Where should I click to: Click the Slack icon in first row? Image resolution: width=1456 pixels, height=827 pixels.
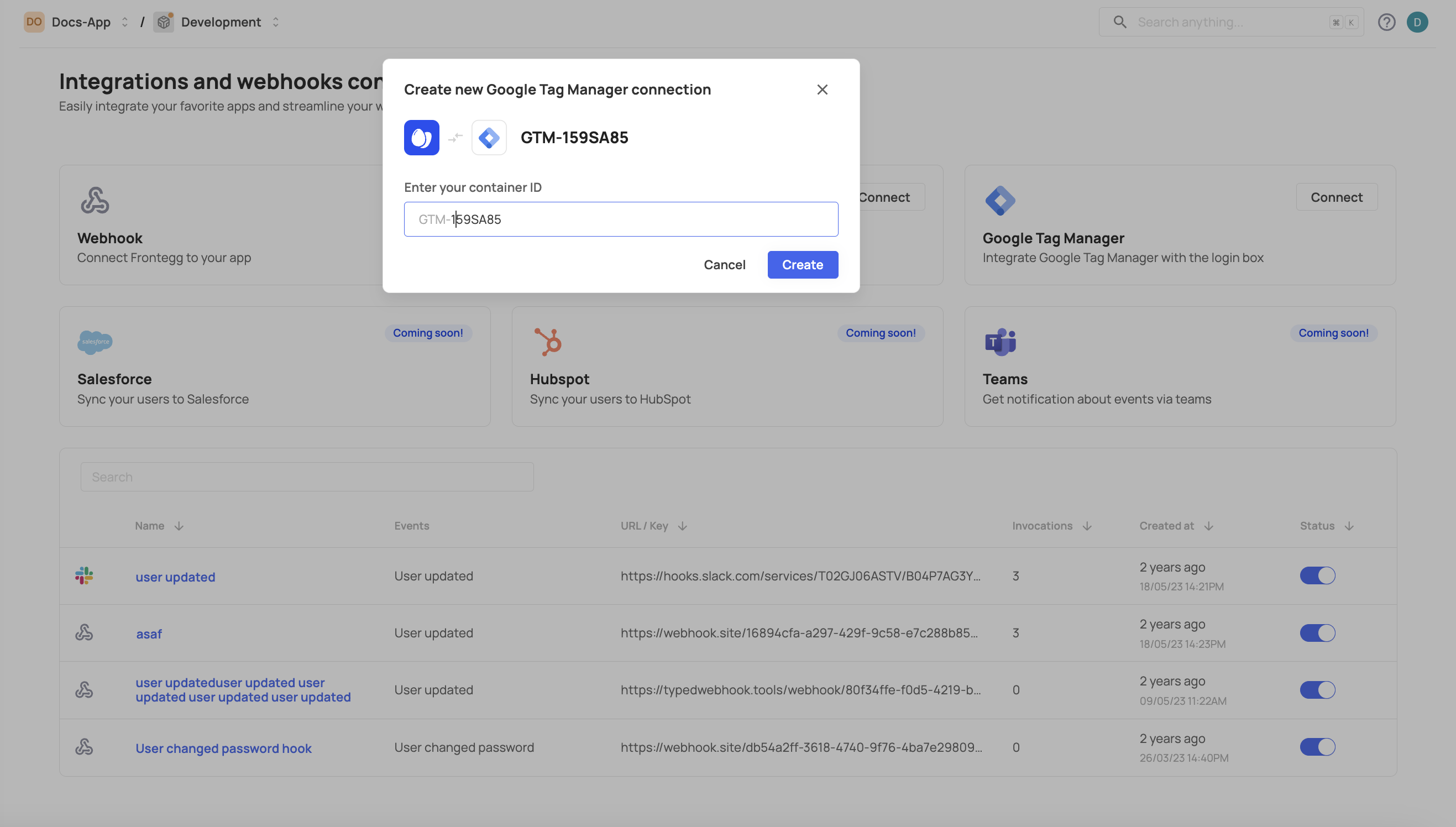tap(84, 576)
